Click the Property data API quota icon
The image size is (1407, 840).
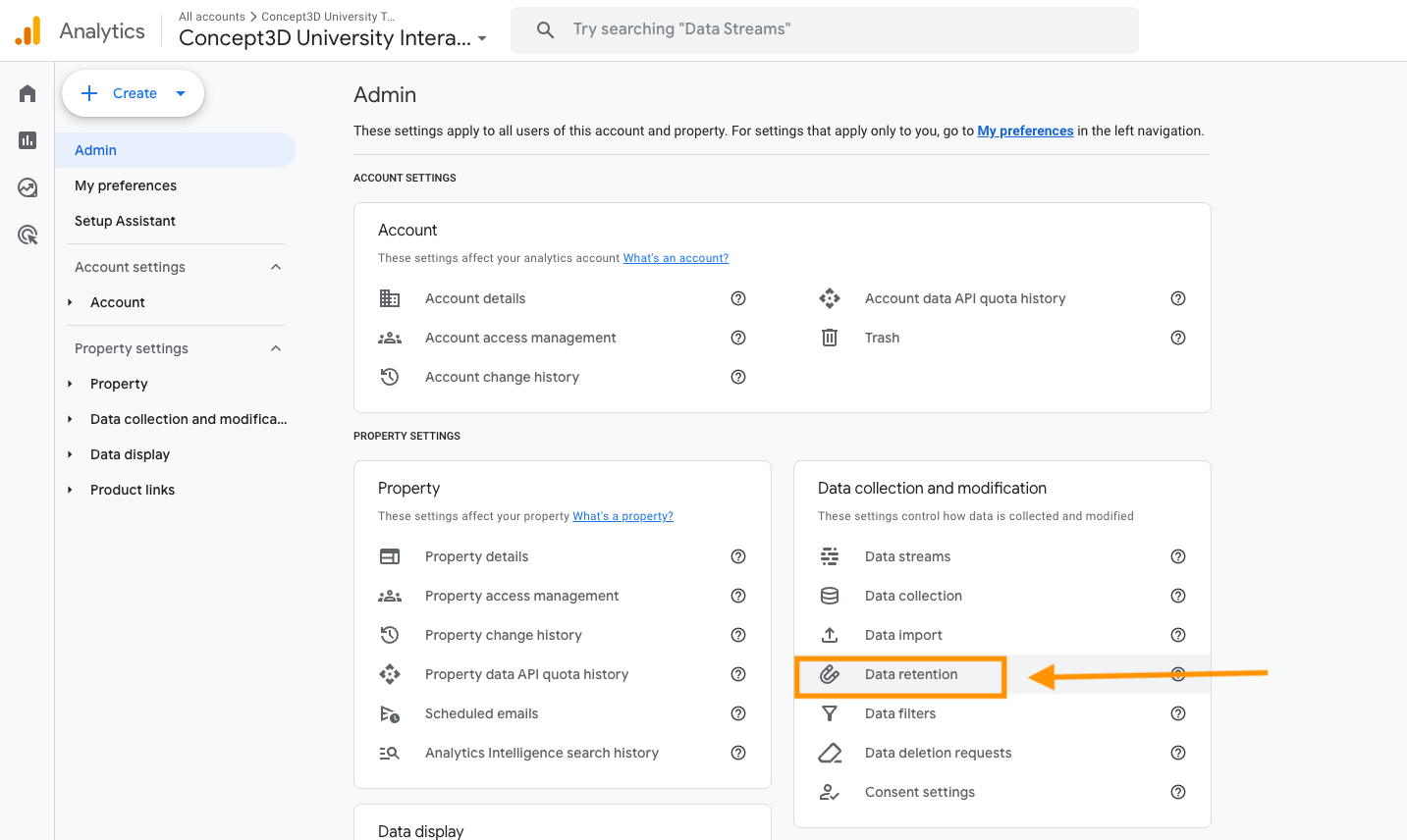(x=390, y=674)
